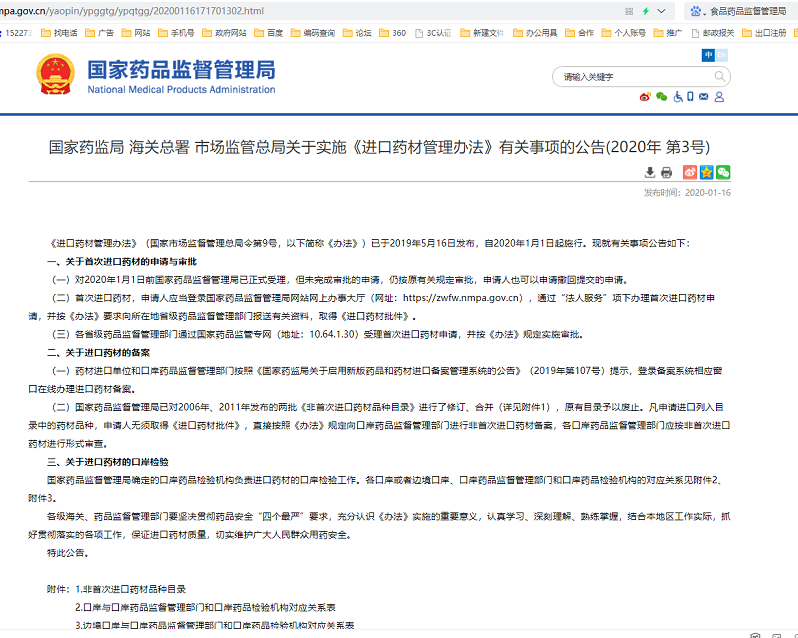
Task: Click the 15227 bookmark at bar start
Action: [15, 33]
